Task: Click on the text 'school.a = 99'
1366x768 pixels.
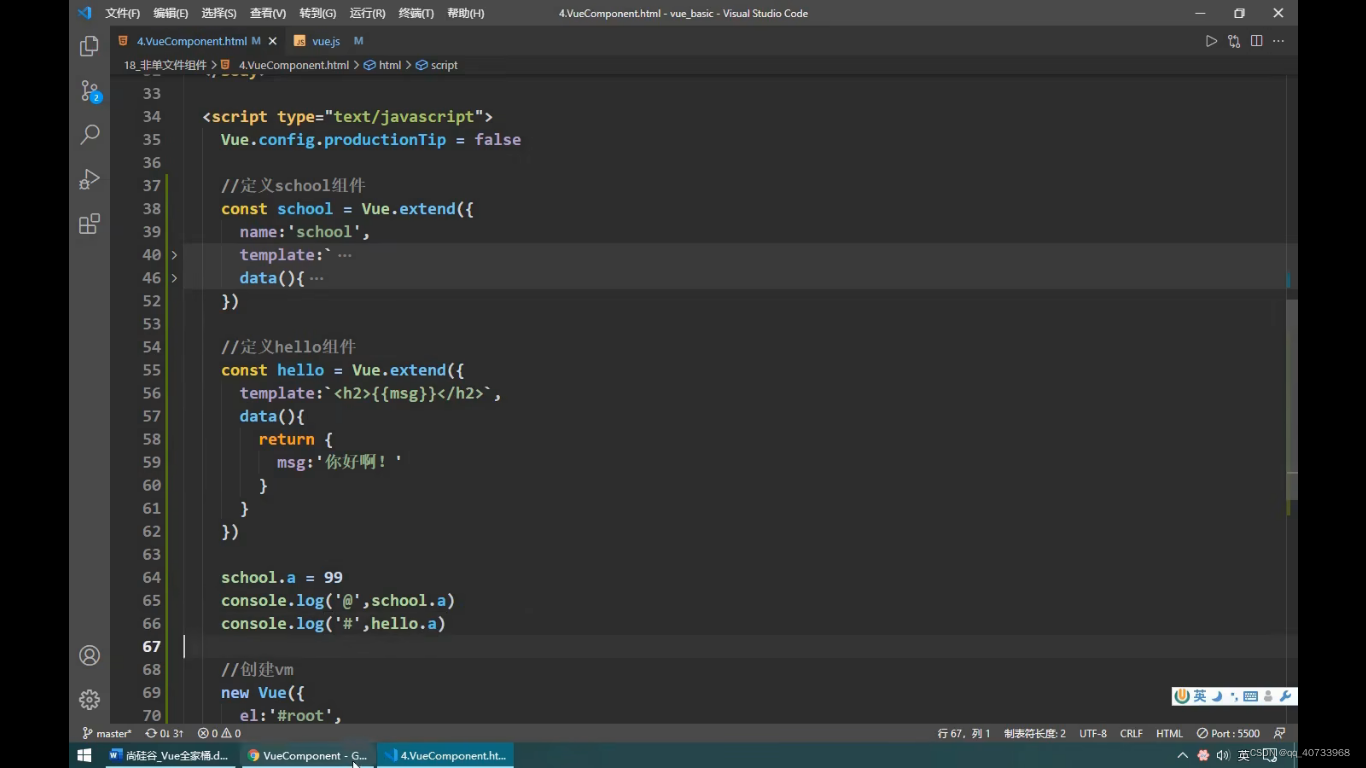Action: coord(282,577)
